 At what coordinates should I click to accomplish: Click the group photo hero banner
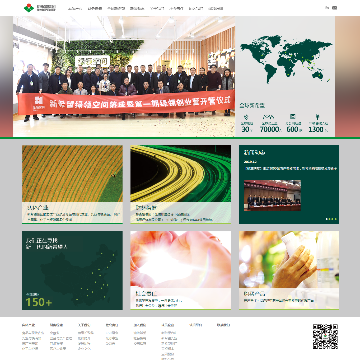(124, 76)
